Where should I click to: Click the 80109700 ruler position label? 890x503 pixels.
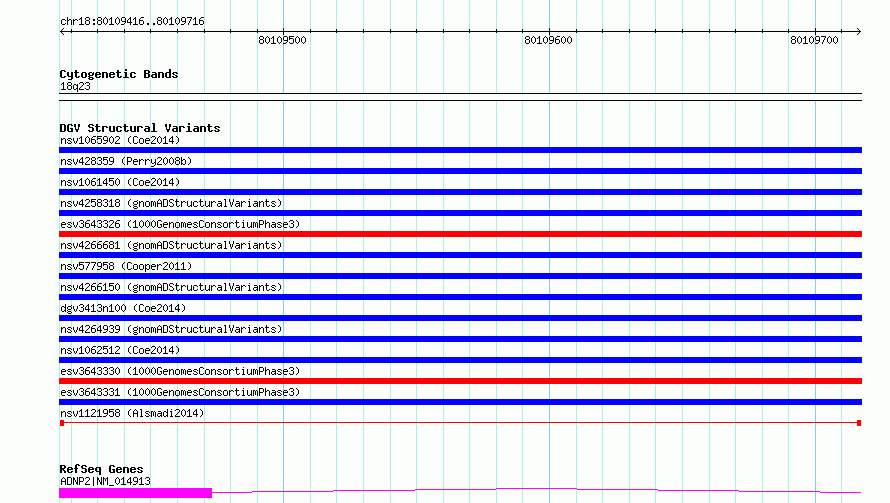[x=814, y=40]
